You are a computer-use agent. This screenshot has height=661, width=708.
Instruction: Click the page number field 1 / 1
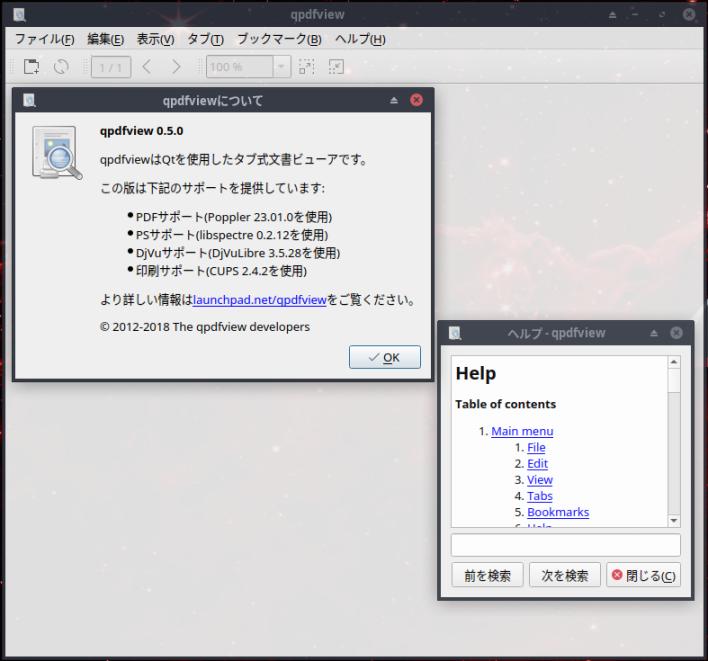111,67
